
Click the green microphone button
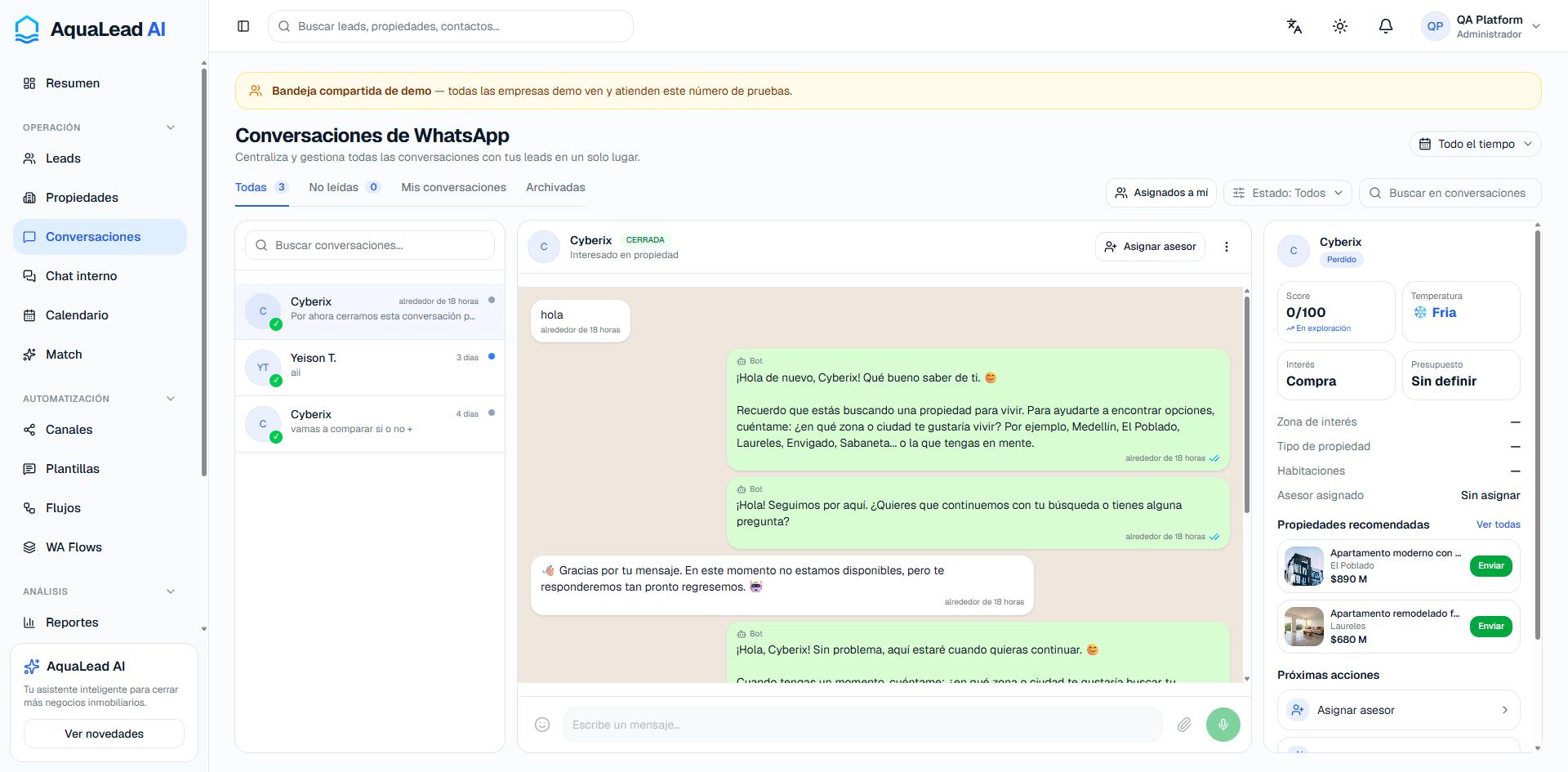pos(1223,725)
